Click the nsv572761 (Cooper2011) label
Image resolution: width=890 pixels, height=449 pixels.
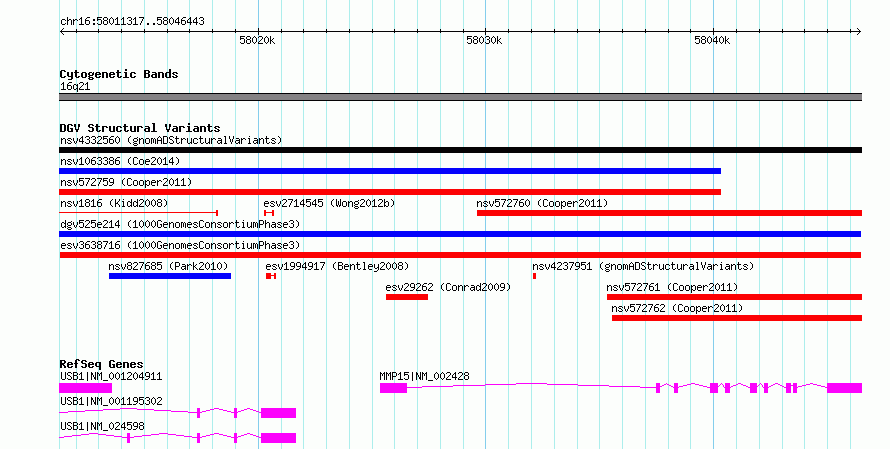click(x=672, y=287)
